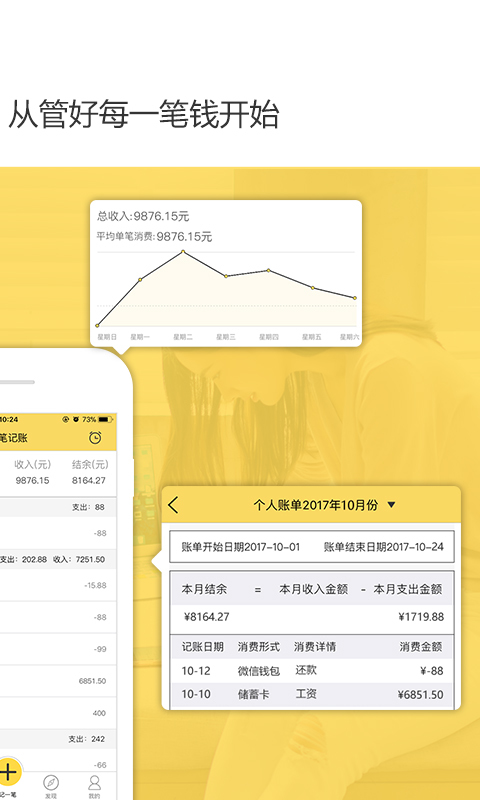Click the 6851.50 entry in phone list

click(92, 681)
